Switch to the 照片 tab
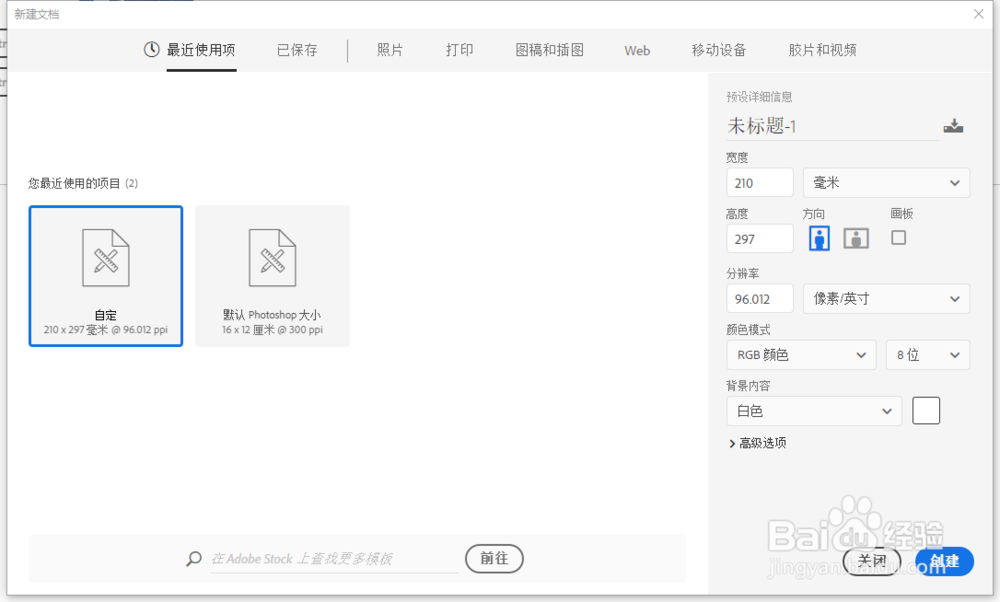The height and width of the screenshot is (602, 1000). [390, 50]
